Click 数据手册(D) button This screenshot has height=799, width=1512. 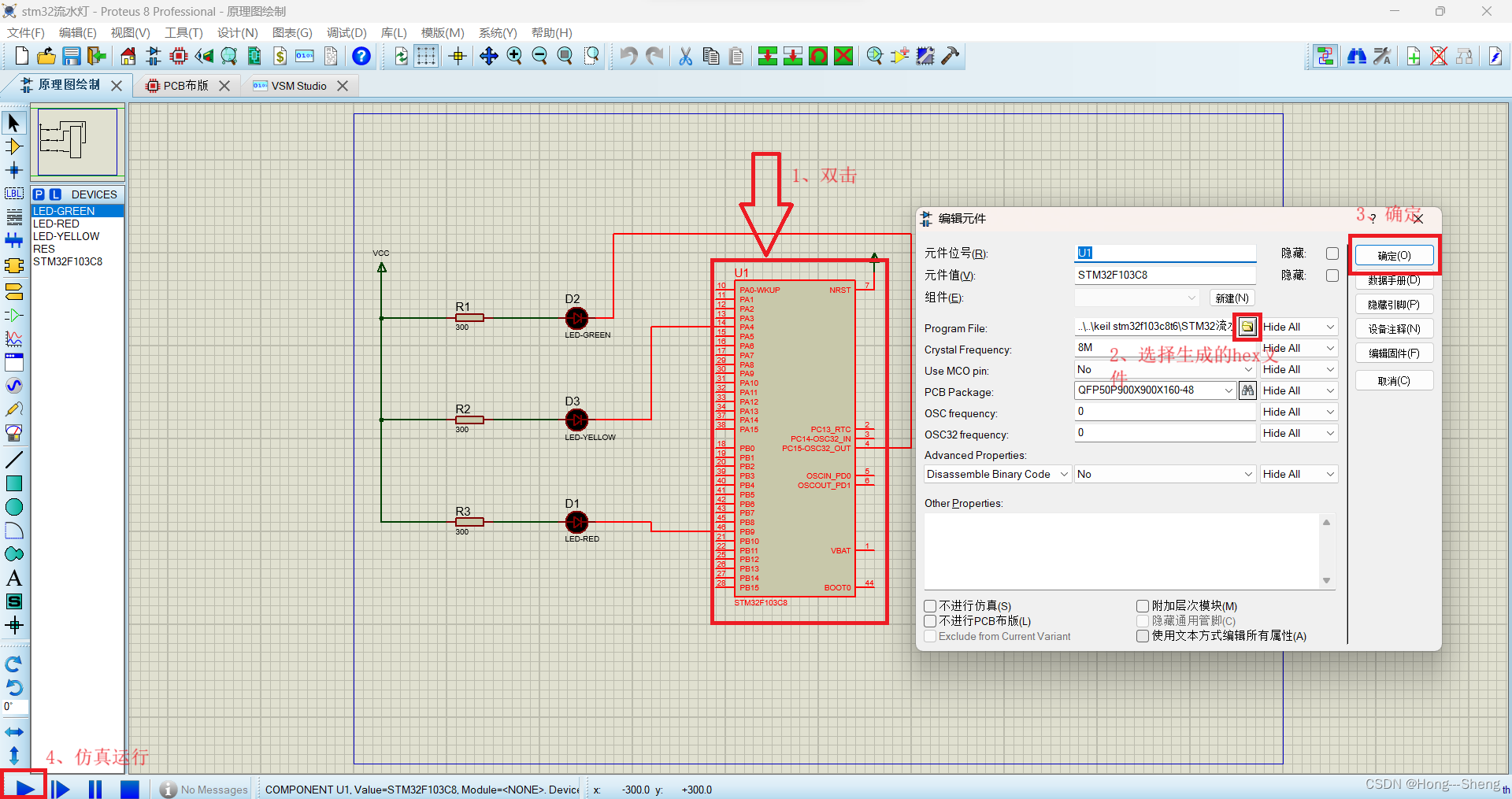click(1394, 280)
